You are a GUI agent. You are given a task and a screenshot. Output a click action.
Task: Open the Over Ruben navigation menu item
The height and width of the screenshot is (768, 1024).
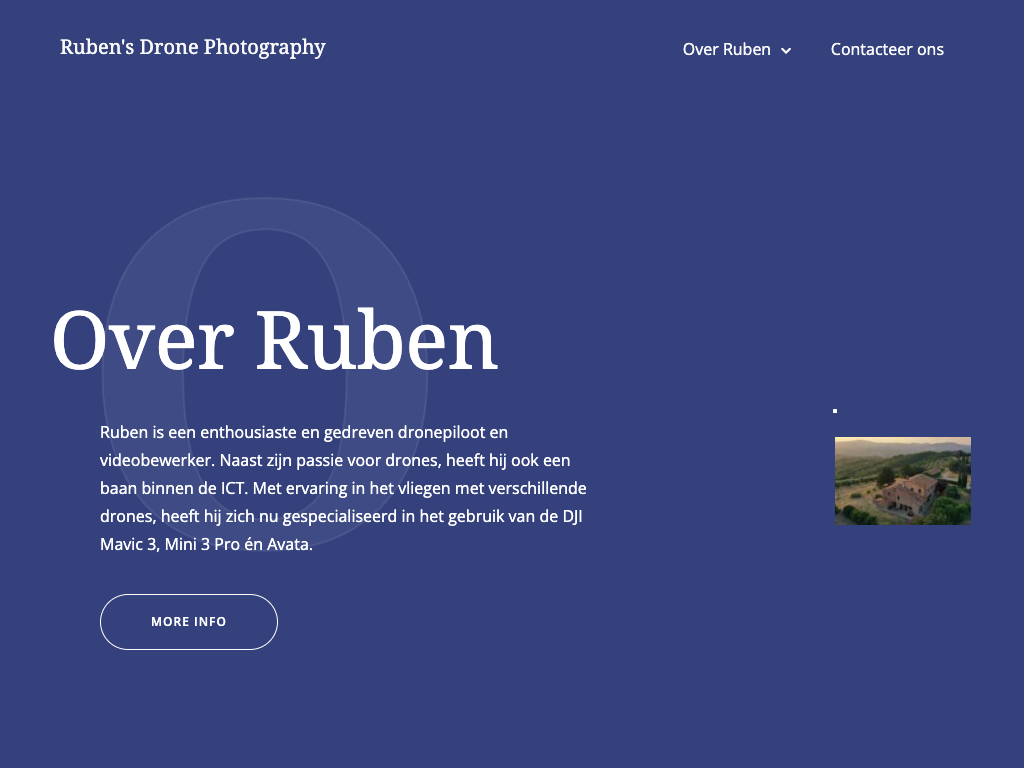coord(726,49)
